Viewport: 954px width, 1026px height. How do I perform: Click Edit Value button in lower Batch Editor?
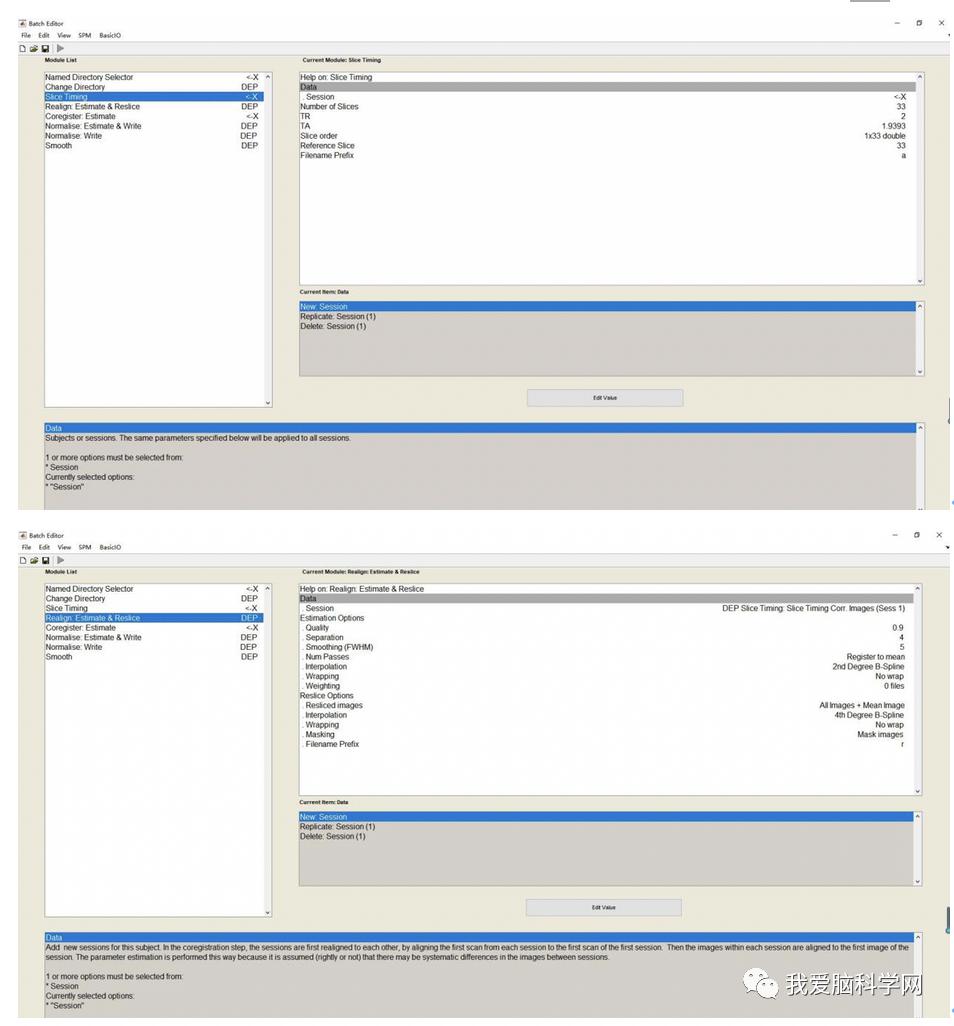603,908
